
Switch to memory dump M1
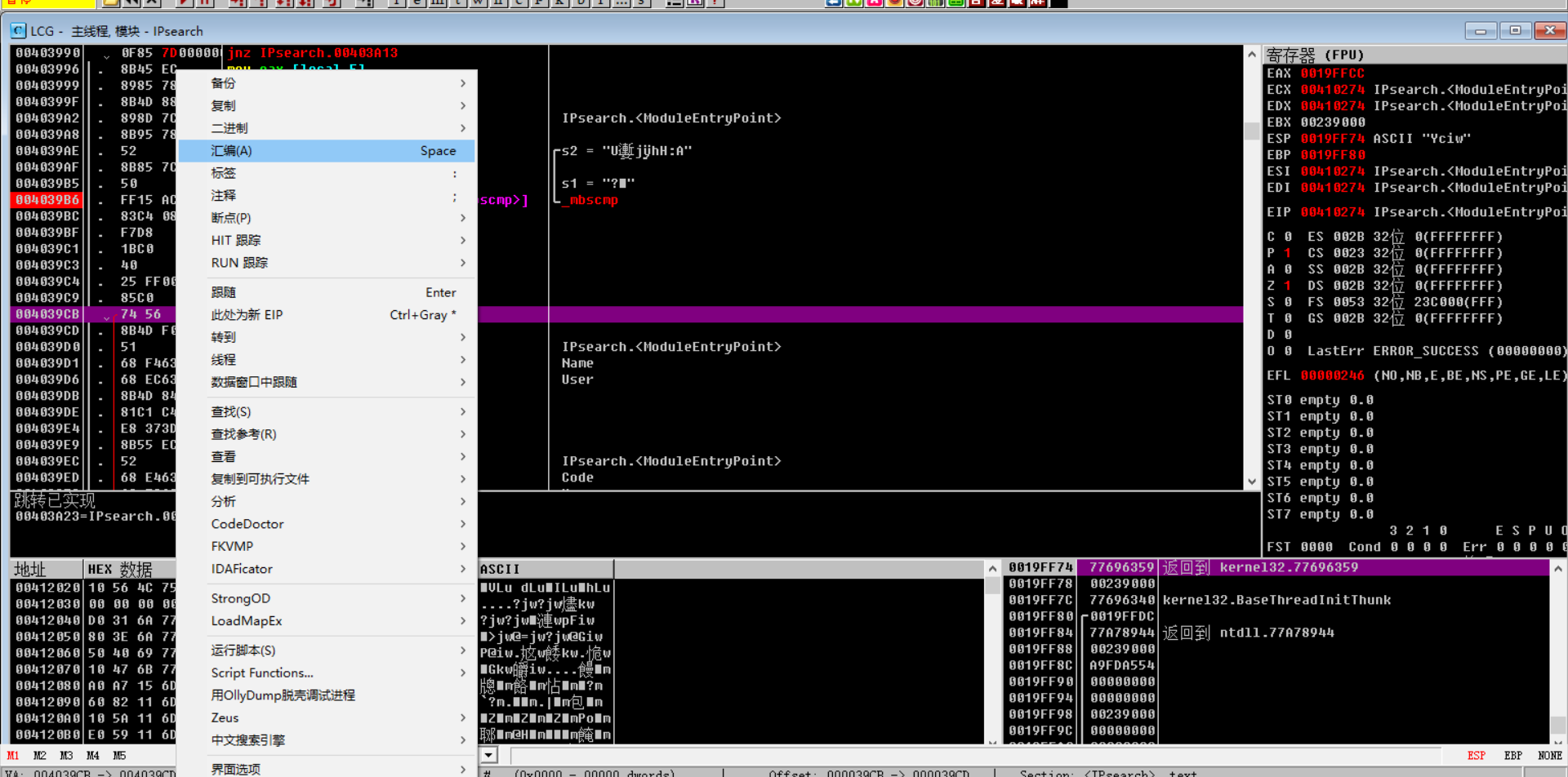(13, 756)
